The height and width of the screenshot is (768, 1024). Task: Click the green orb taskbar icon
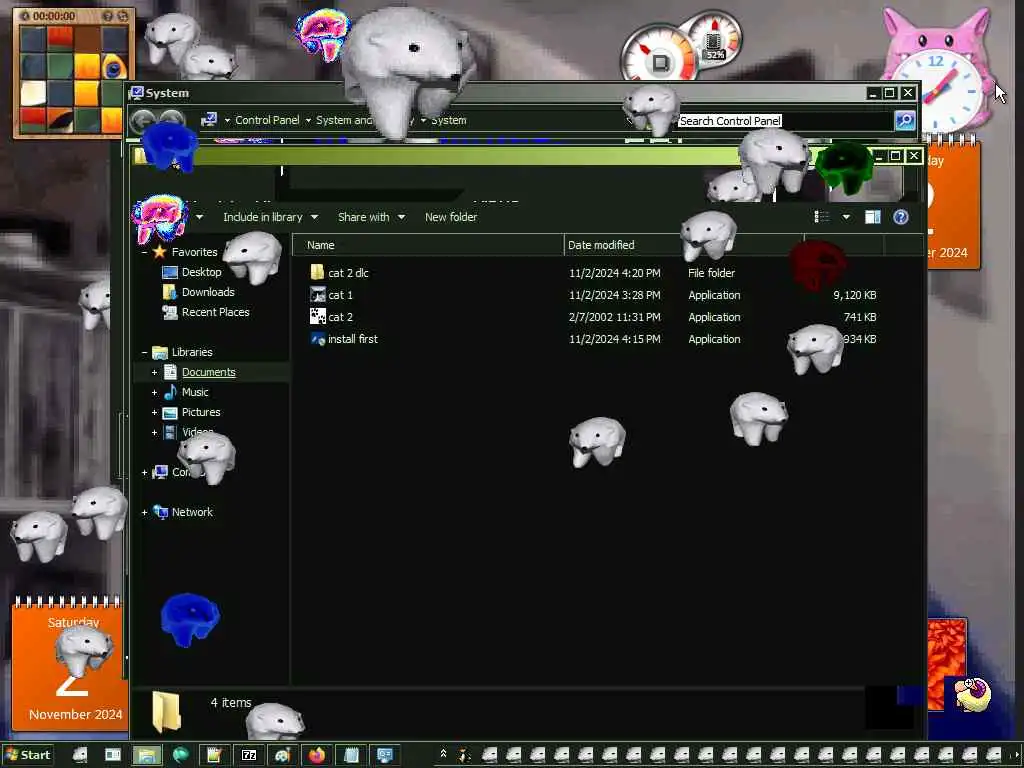[180, 755]
